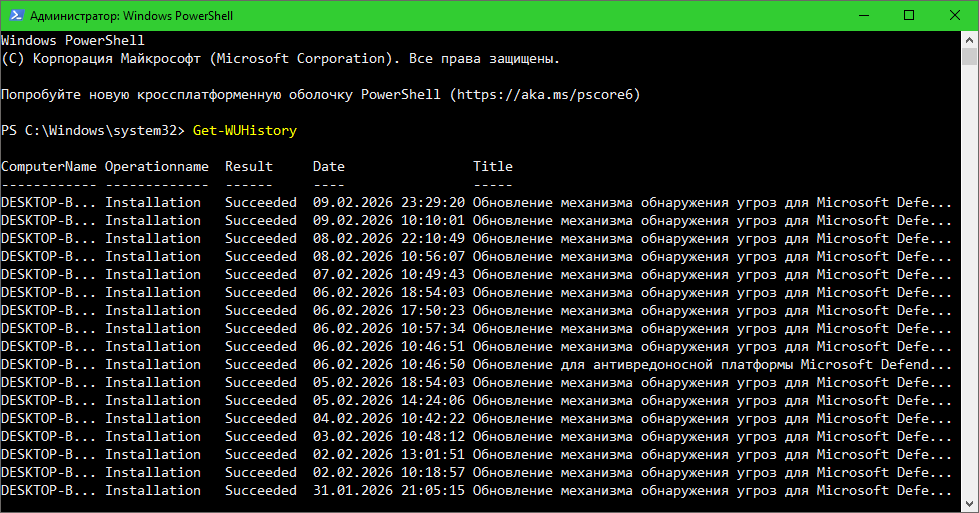Viewport: 979px width, 513px height.
Task: Select the entry dated 09.02.2026 23:29:20
Action: 388,203
